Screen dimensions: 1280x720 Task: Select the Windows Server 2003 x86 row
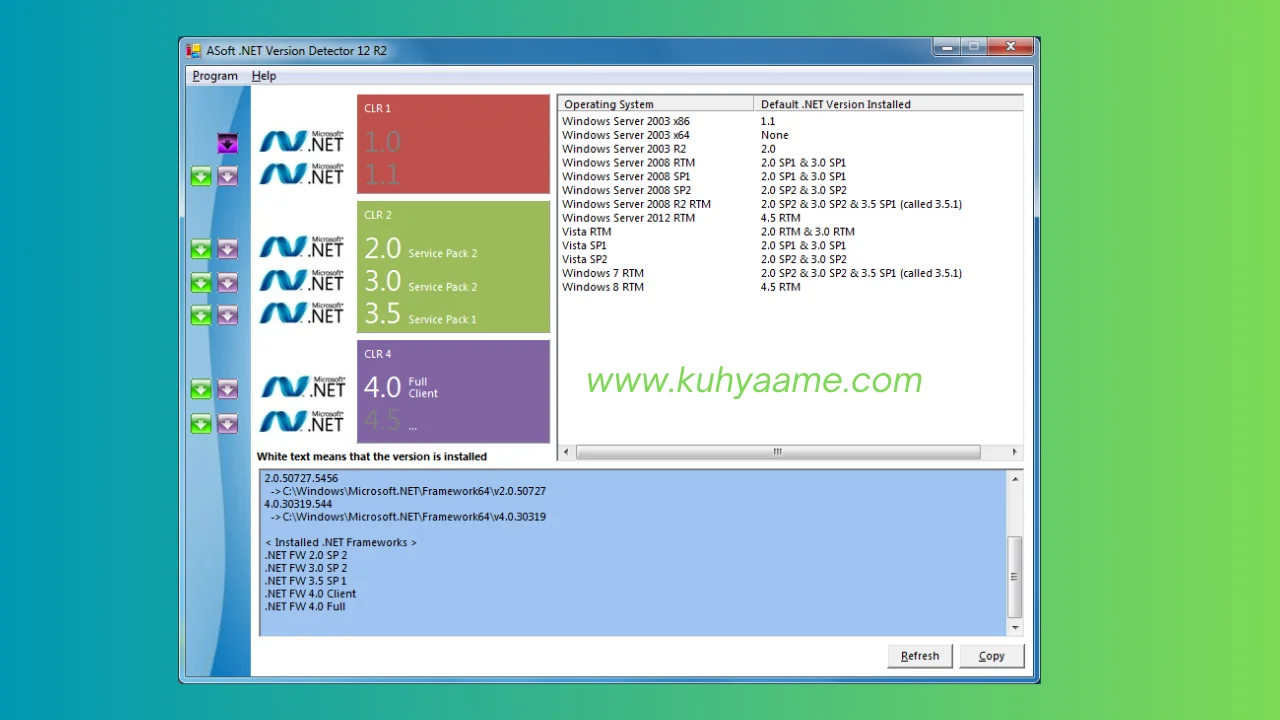point(790,121)
